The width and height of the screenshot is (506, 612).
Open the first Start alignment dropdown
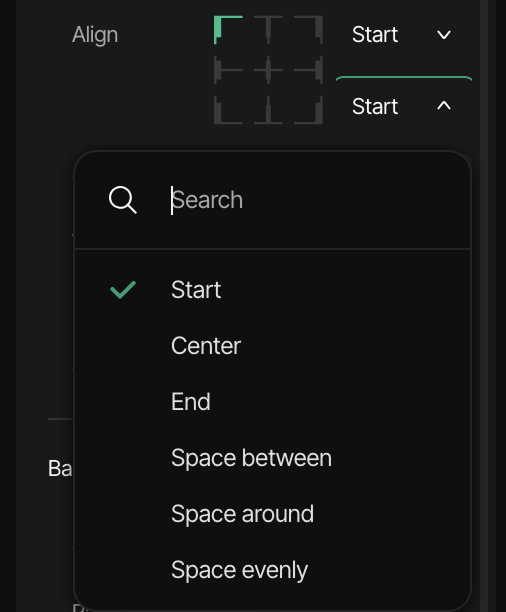[x=403, y=34]
